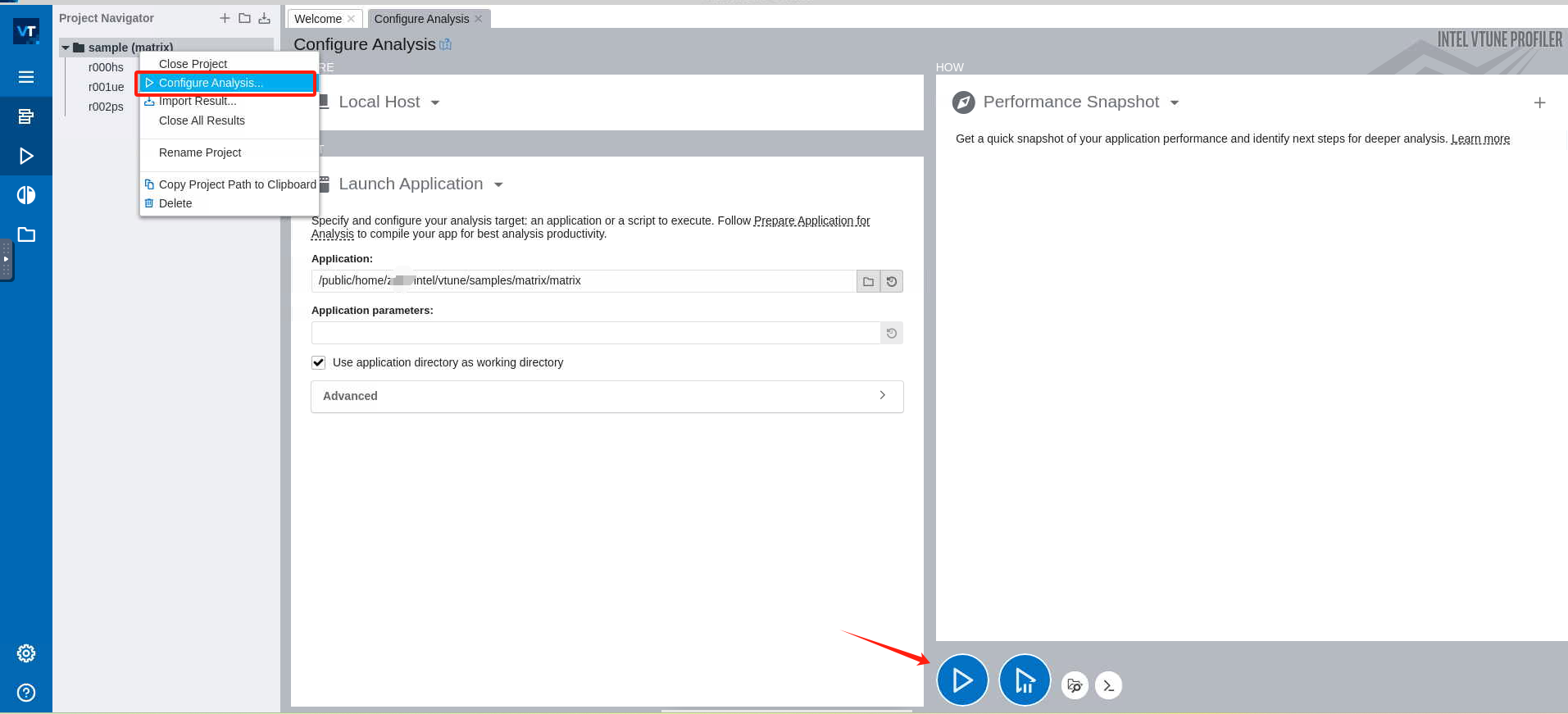Switch to the Welcome tab
The height and width of the screenshot is (714, 1568).
coord(318,19)
